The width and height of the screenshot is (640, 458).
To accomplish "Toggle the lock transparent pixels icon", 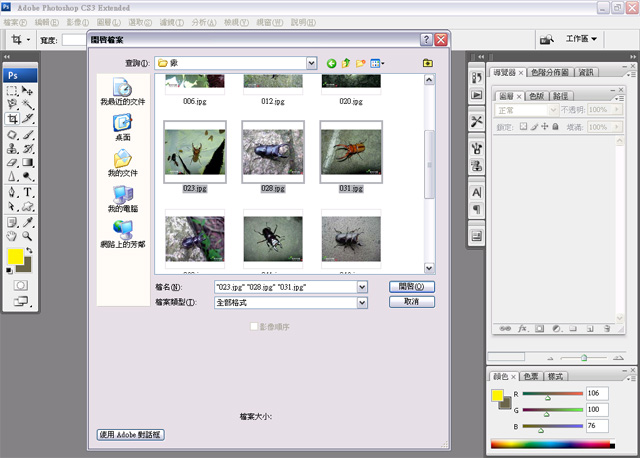I will (x=523, y=127).
